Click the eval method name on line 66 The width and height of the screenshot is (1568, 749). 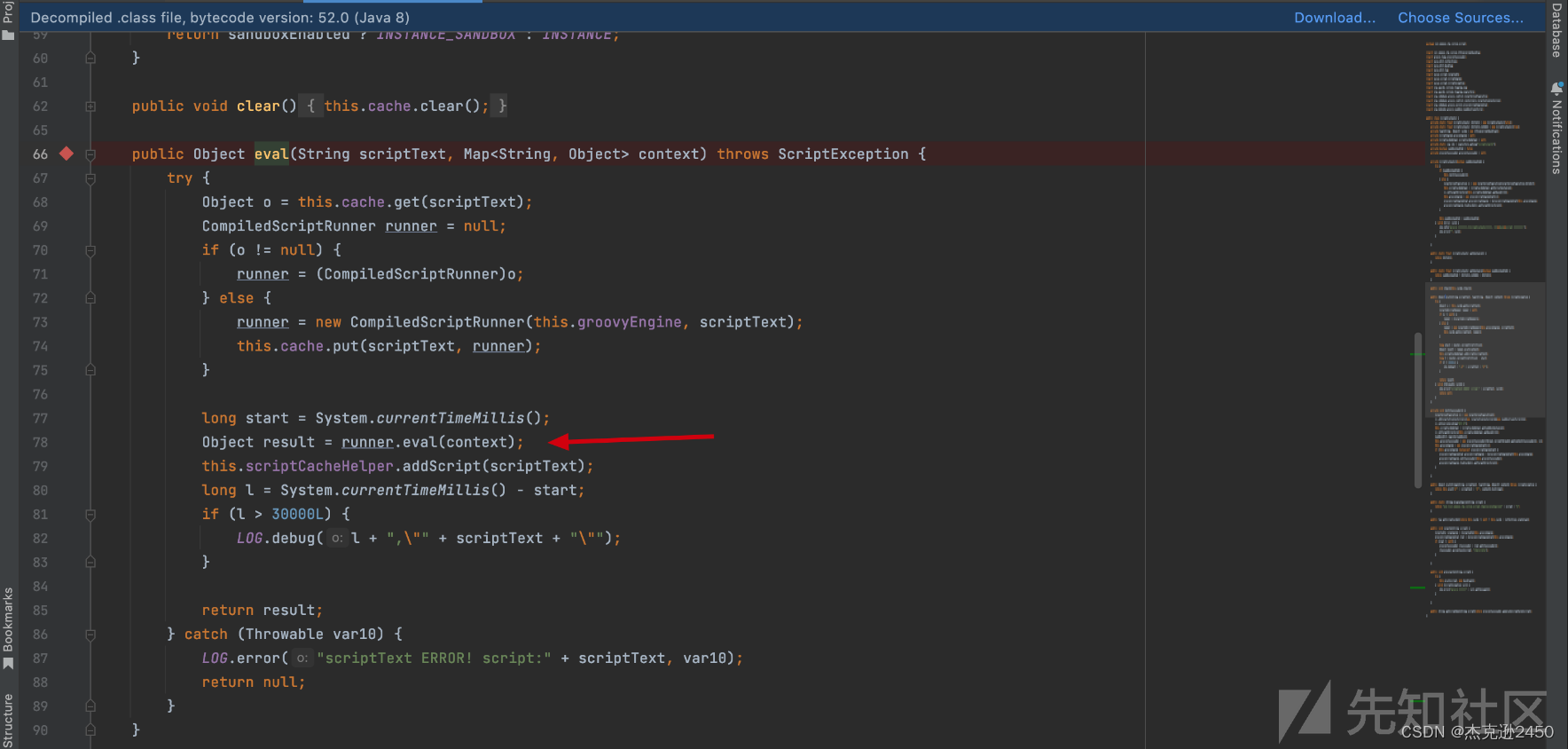[271, 154]
